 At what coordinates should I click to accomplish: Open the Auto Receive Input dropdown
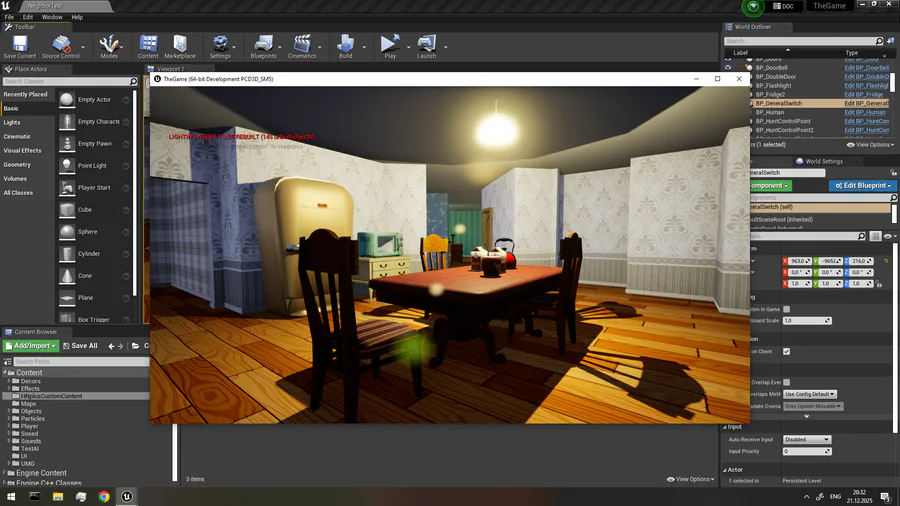806,439
